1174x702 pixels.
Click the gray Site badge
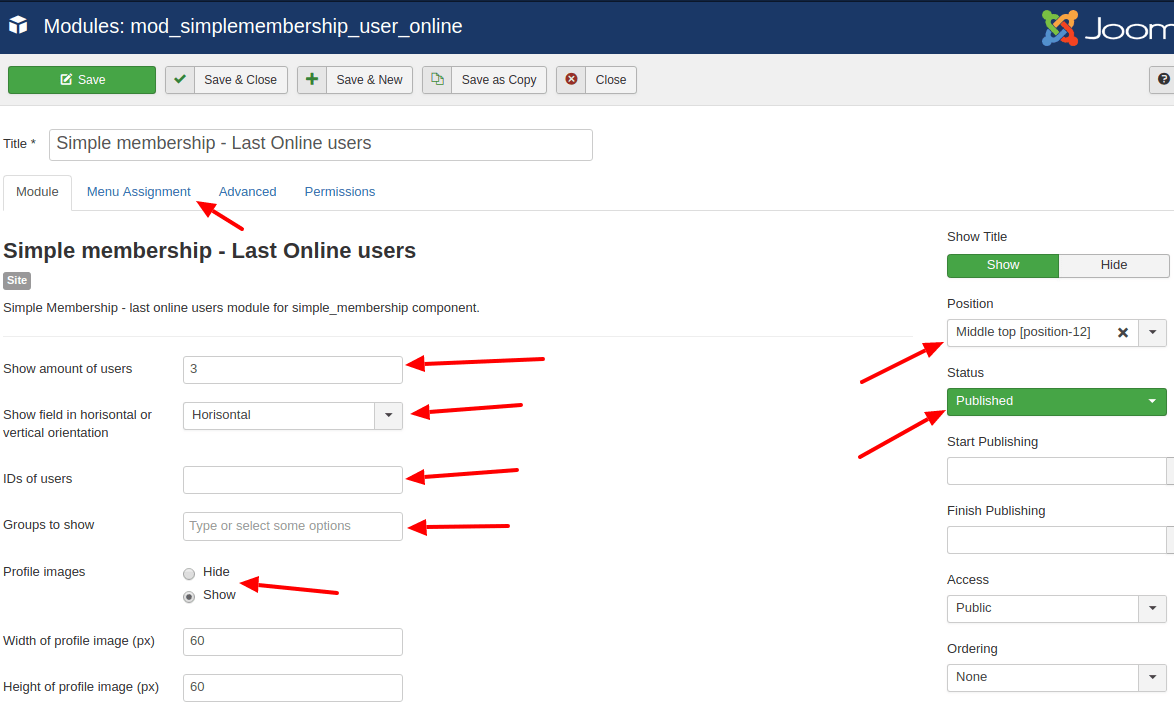(17, 281)
